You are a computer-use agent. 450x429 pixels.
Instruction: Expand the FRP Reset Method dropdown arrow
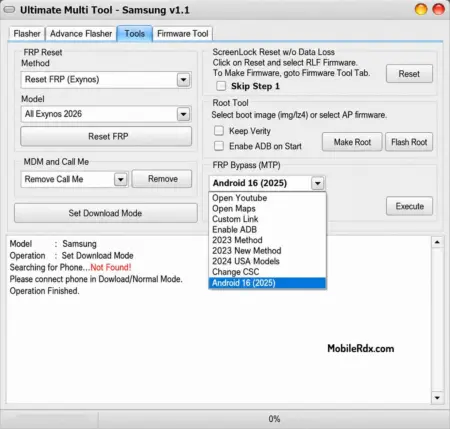click(x=183, y=80)
